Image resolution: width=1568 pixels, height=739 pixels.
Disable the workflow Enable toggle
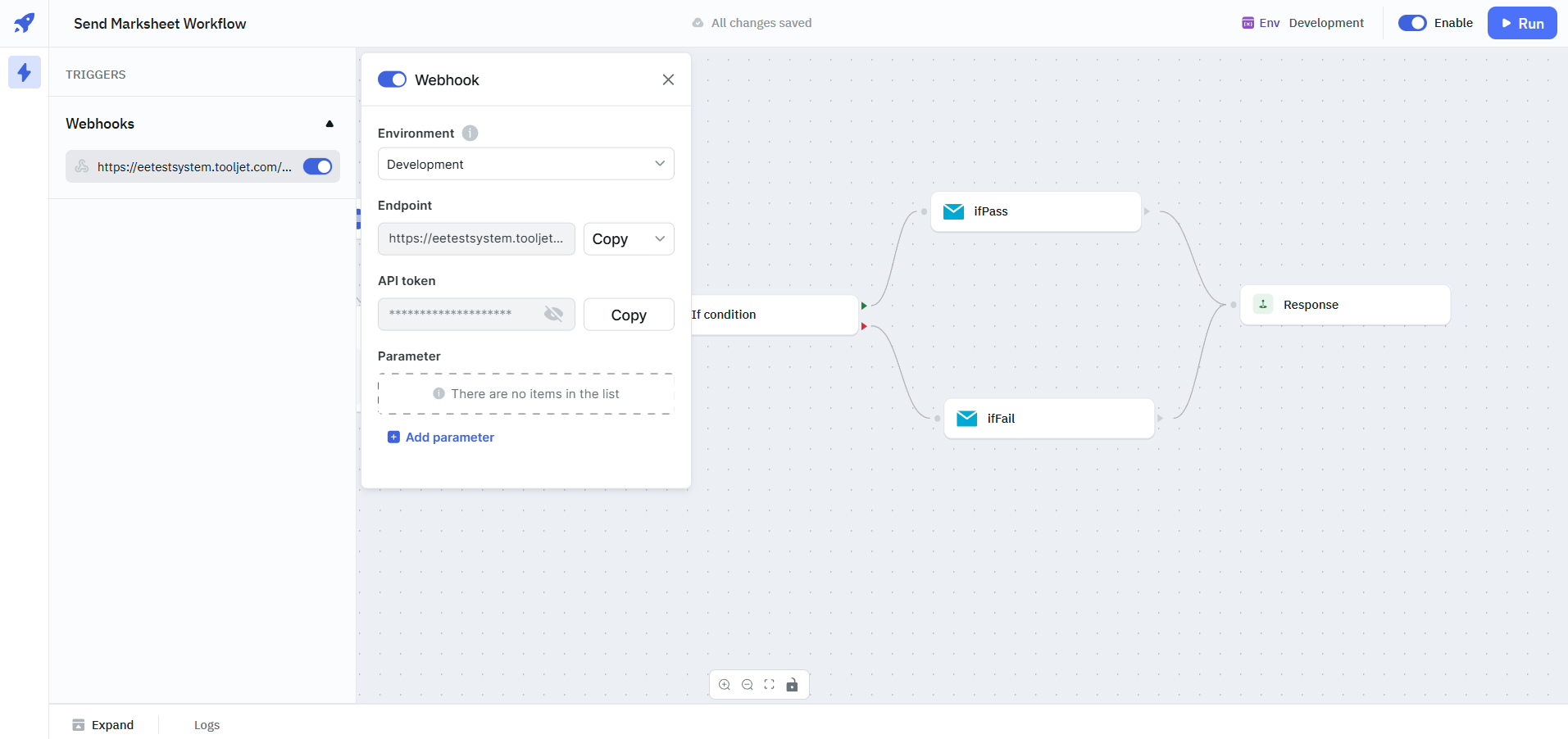1411,23
